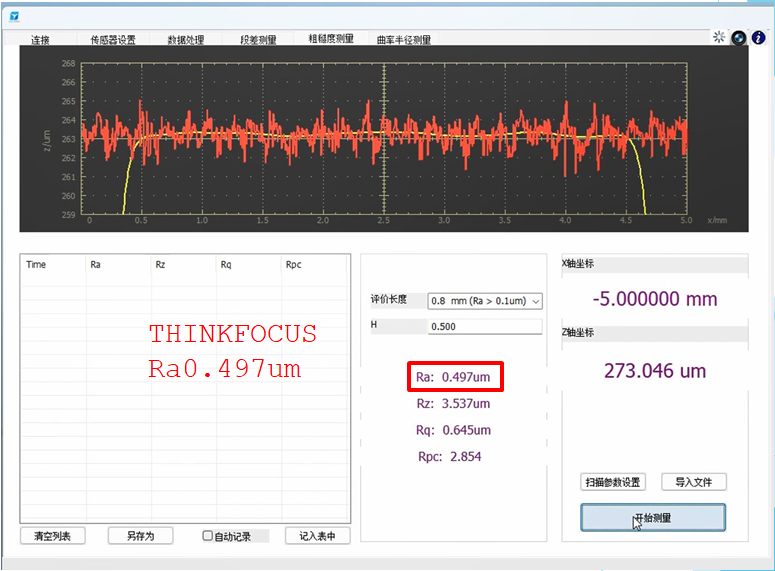Switch to the 曲率半径测量 tab
The width and height of the screenshot is (775, 571).
404,40
